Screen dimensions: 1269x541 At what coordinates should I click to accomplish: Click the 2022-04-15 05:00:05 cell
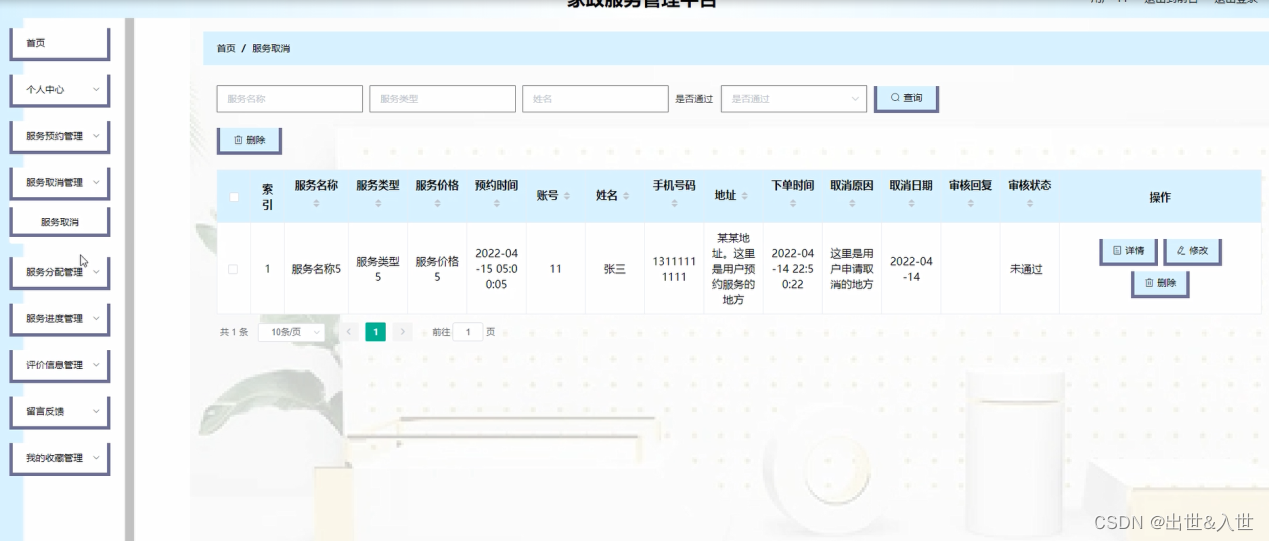tap(496, 269)
